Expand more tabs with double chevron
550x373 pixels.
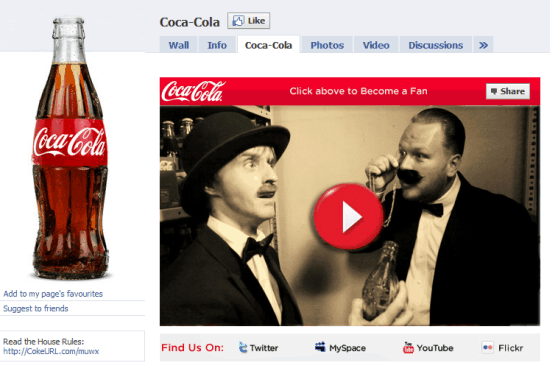483,45
